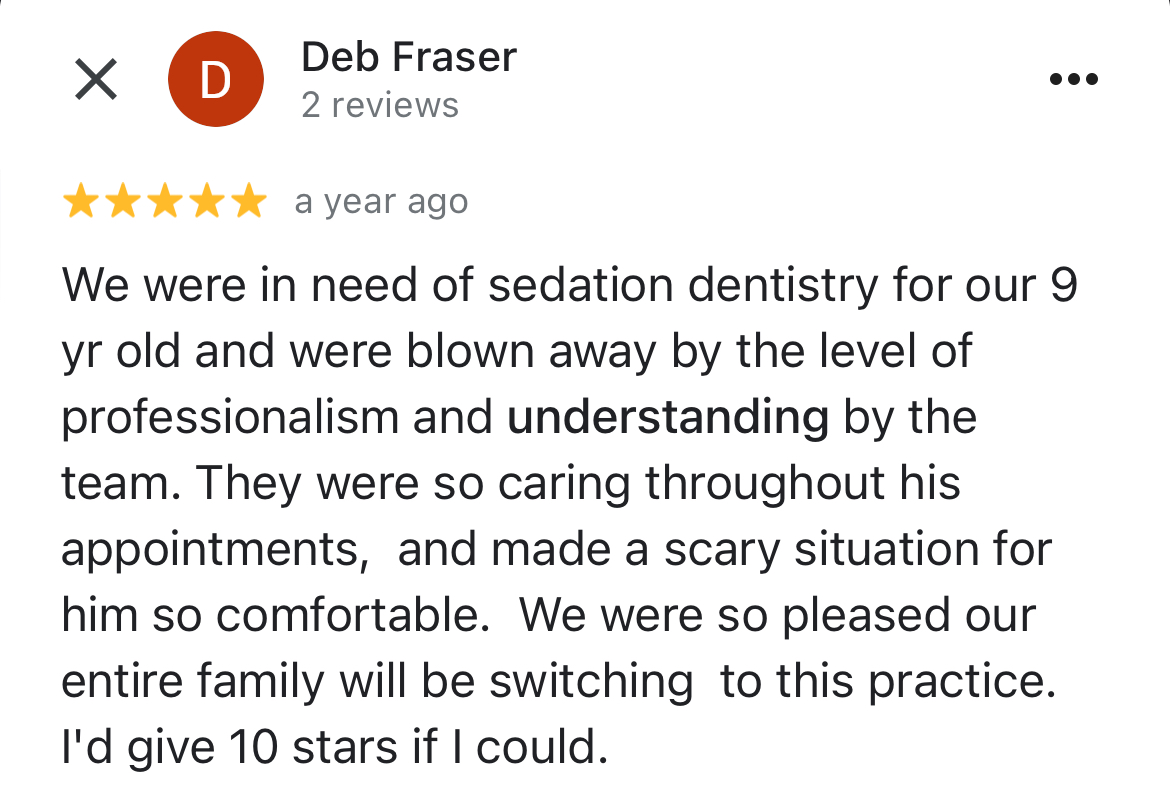
Task: Close the review with the X icon
Action: pos(96,79)
